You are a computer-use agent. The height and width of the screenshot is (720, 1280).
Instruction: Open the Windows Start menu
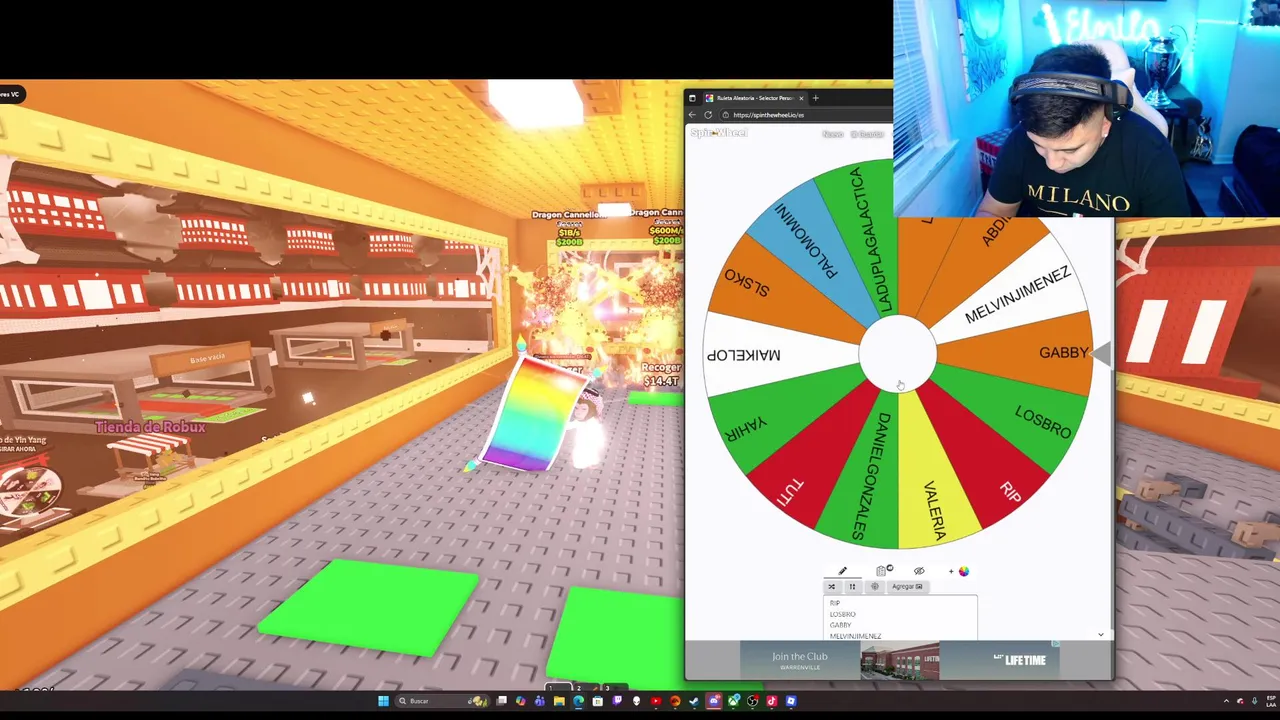384,701
